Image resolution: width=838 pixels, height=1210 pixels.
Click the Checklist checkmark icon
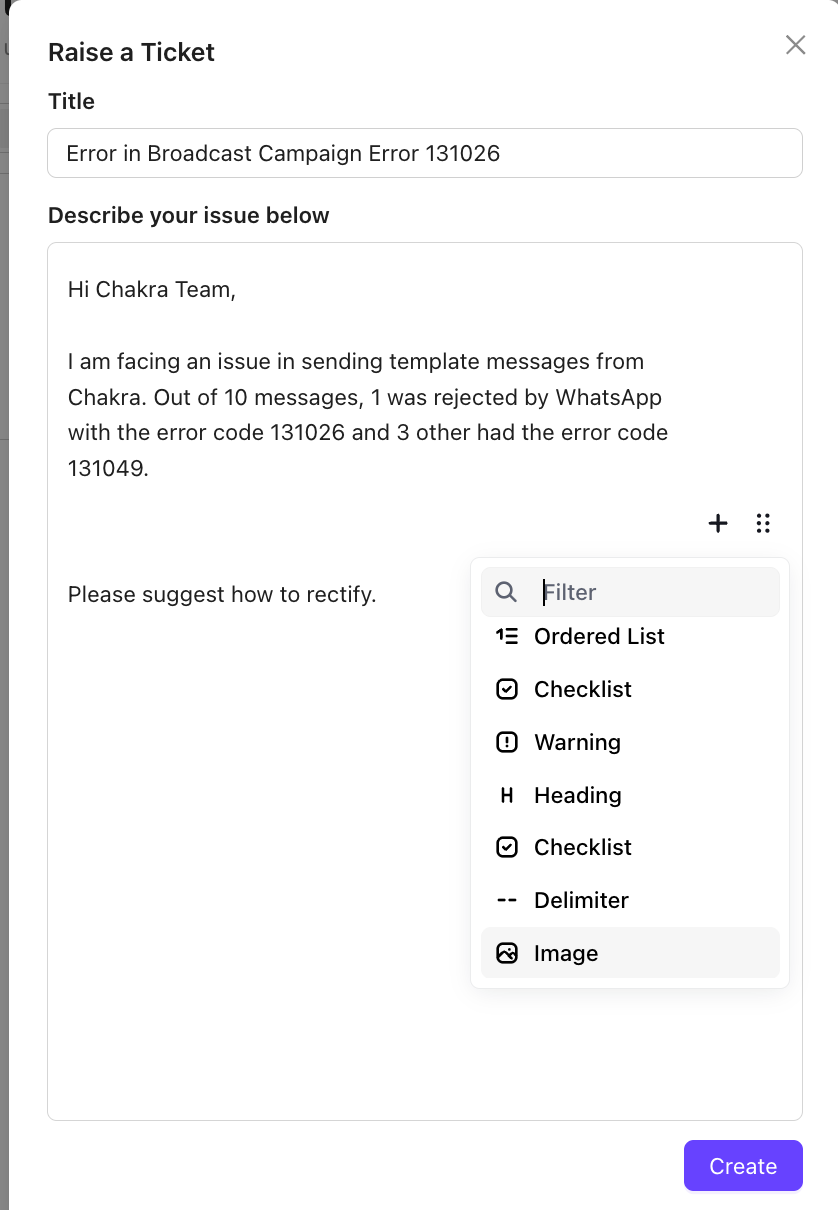(x=507, y=689)
